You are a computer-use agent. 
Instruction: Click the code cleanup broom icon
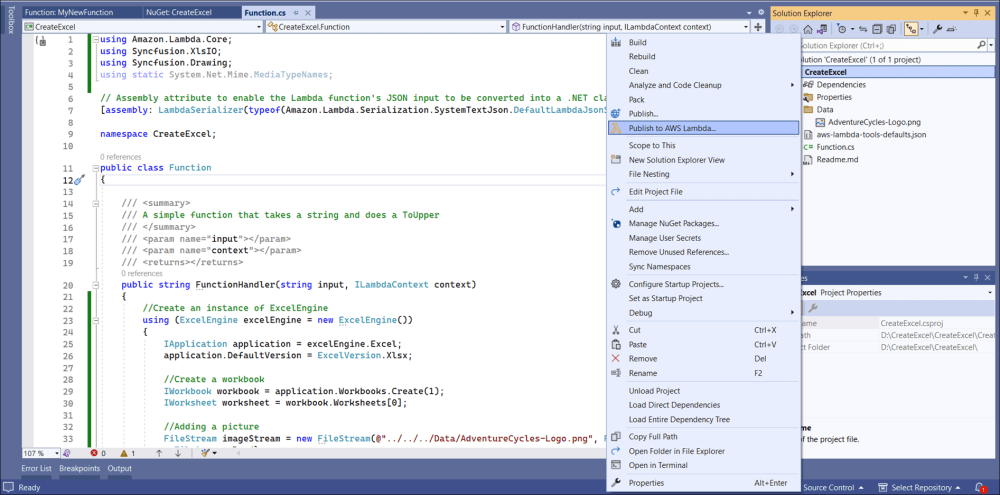205,453
